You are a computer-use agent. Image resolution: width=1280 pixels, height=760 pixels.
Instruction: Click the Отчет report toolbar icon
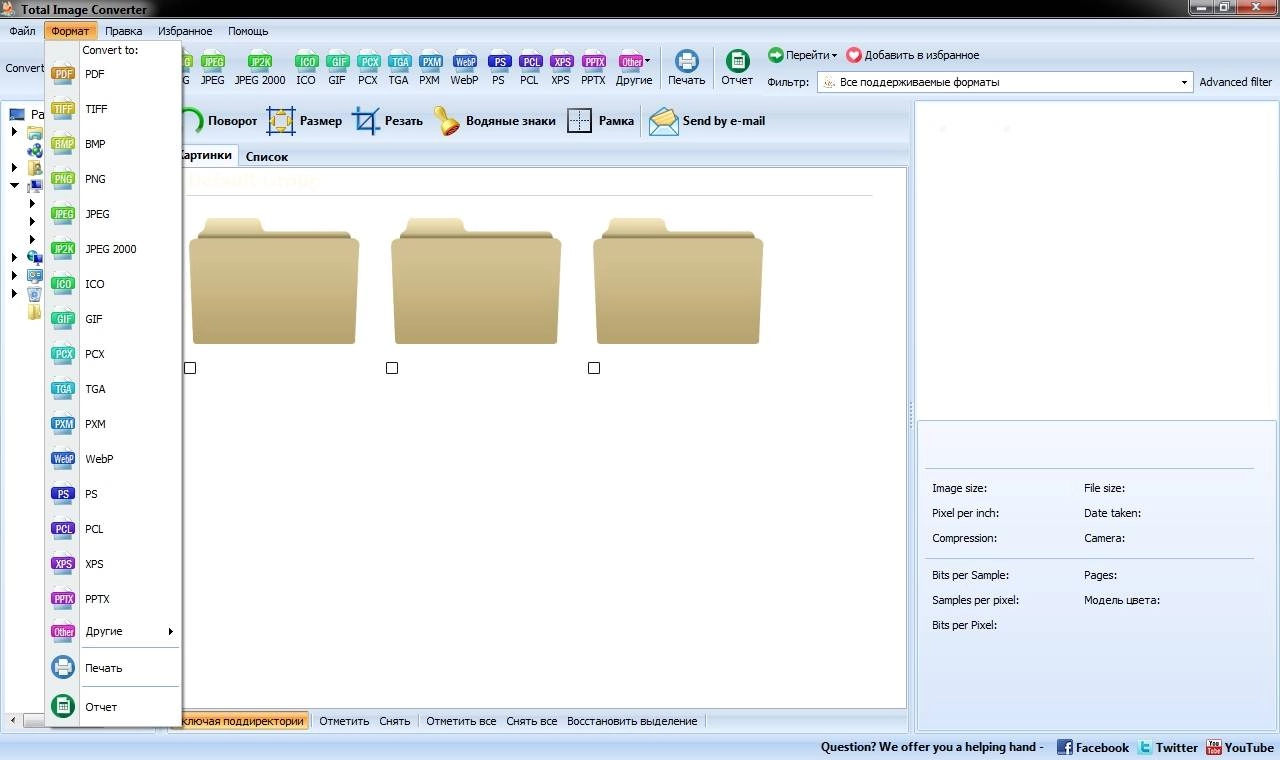737,68
